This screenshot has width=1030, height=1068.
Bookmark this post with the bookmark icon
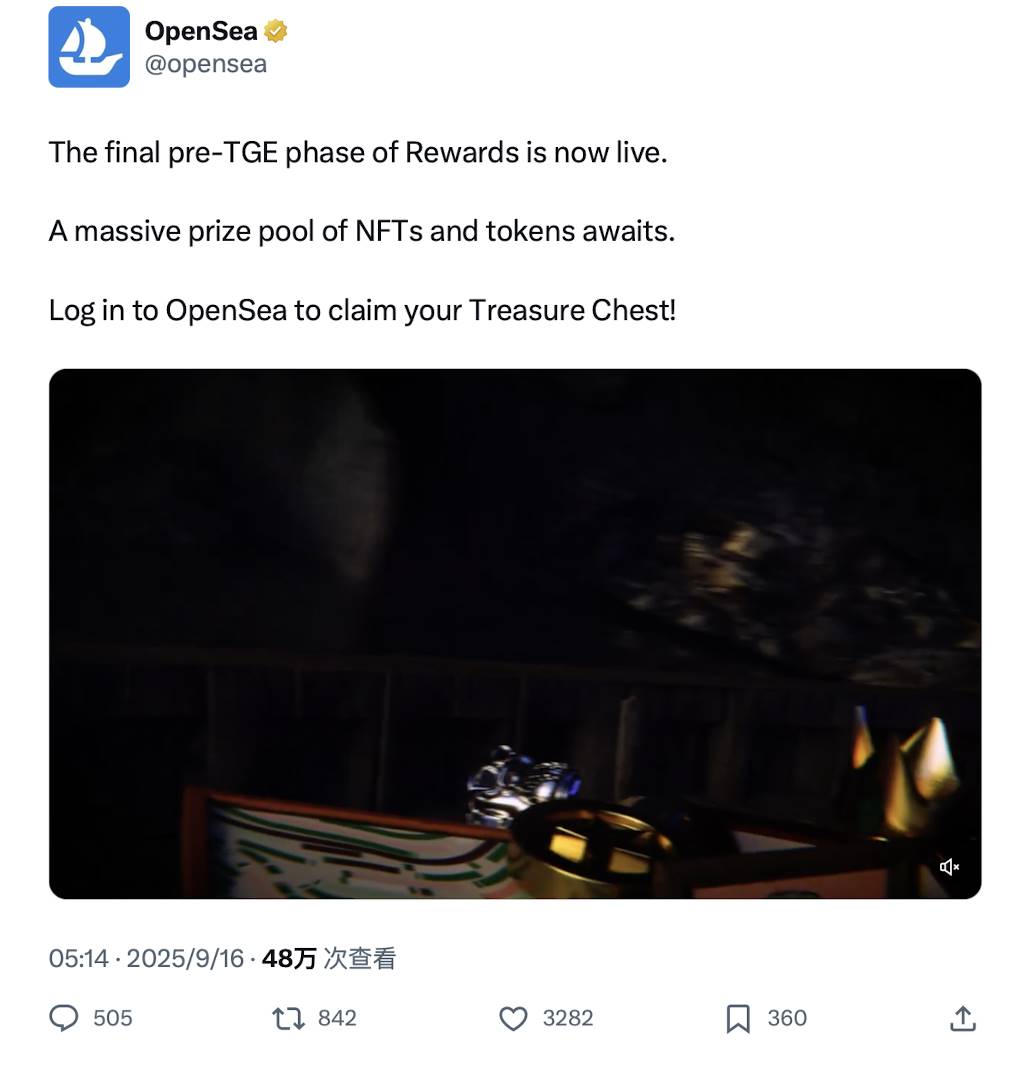click(738, 1019)
